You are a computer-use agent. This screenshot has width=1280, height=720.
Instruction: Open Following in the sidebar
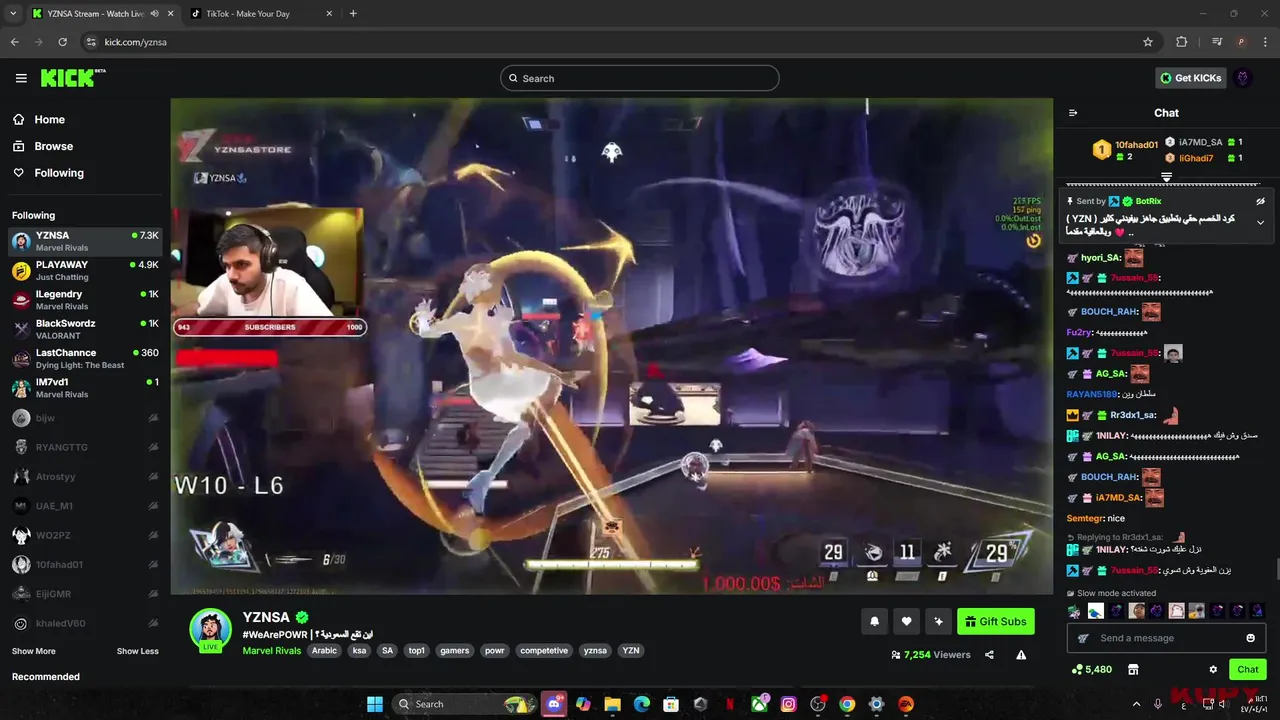pyautogui.click(x=48, y=173)
